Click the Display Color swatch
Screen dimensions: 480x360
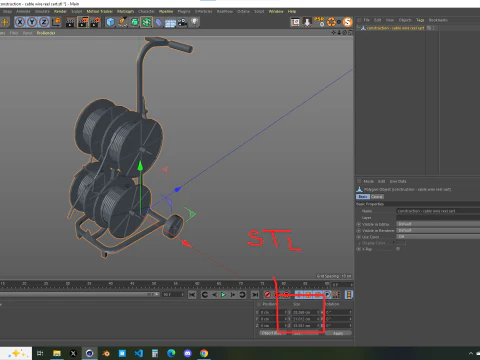point(401,243)
